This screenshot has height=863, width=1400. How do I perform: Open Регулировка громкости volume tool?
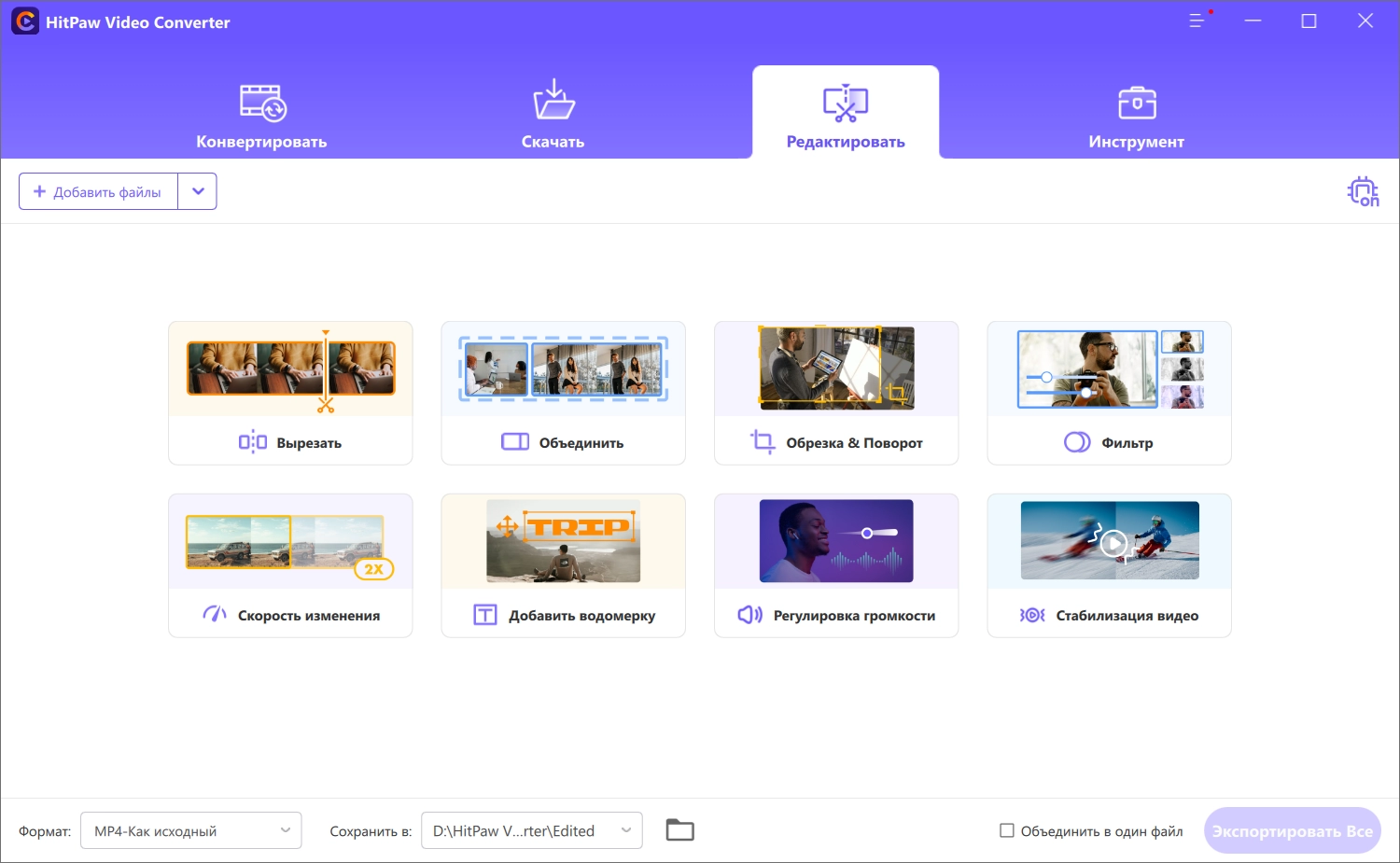click(x=836, y=565)
